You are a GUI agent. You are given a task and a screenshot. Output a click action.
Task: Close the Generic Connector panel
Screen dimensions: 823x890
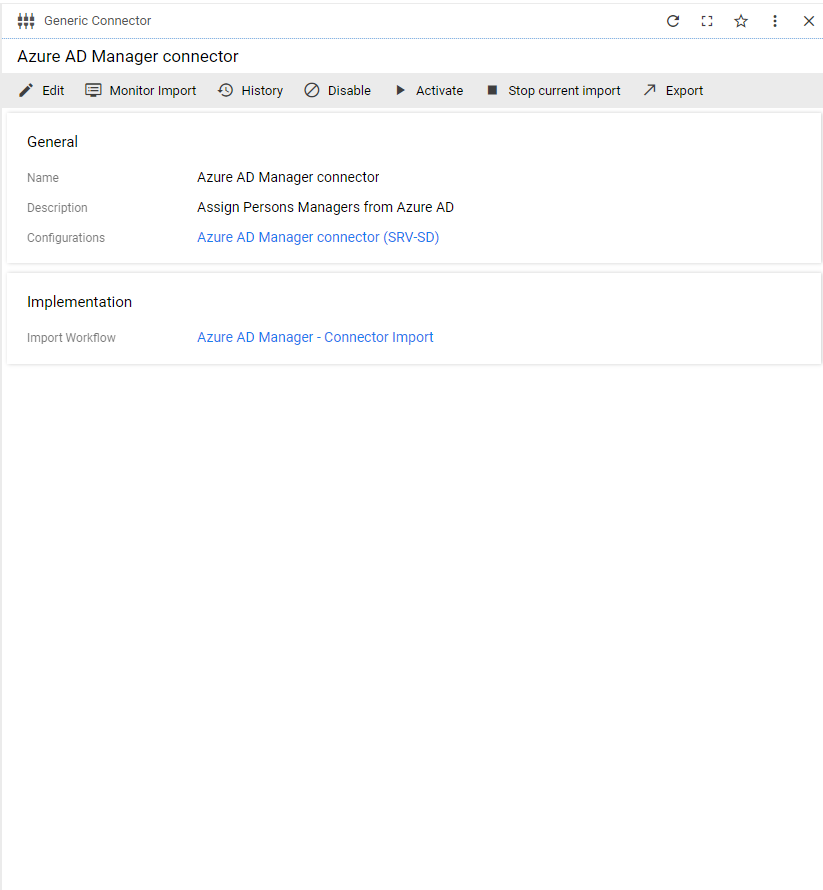(809, 21)
